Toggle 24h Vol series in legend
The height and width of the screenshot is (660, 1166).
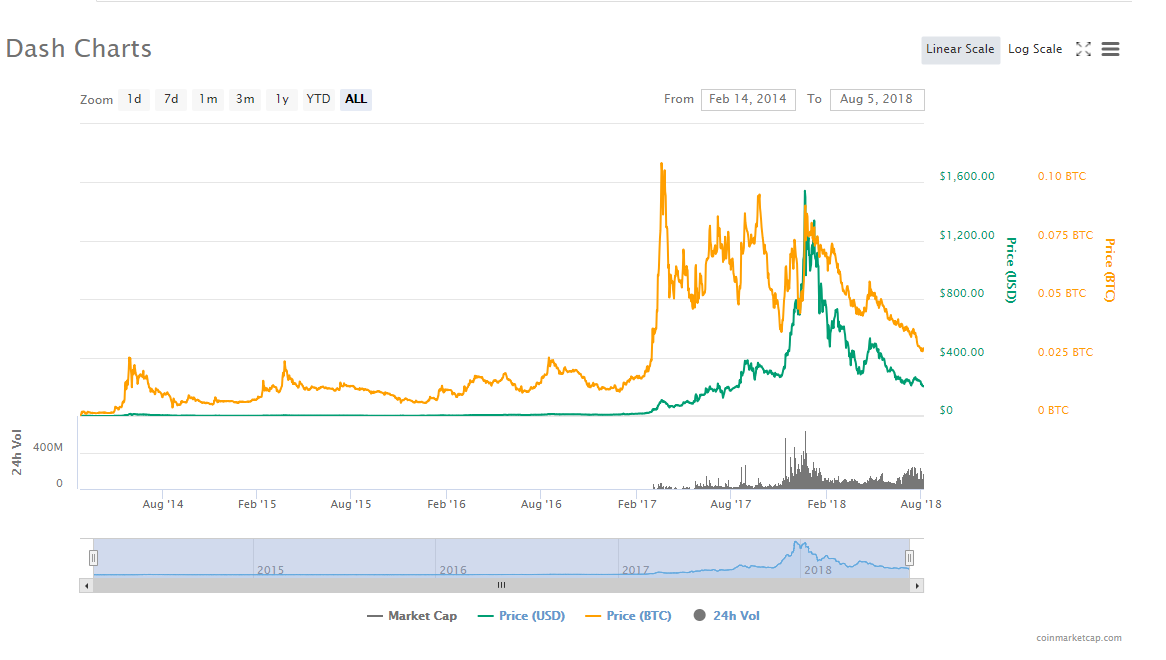(x=727, y=615)
